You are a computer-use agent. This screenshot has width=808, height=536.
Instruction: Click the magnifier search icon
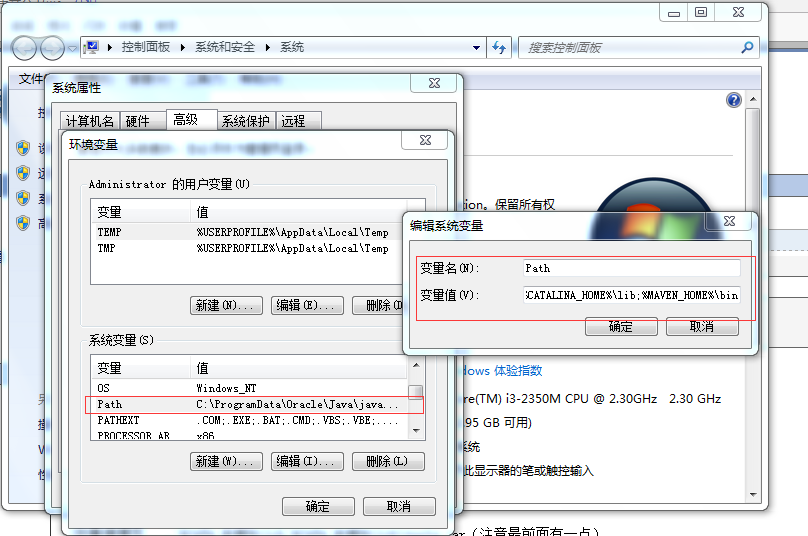(747, 47)
